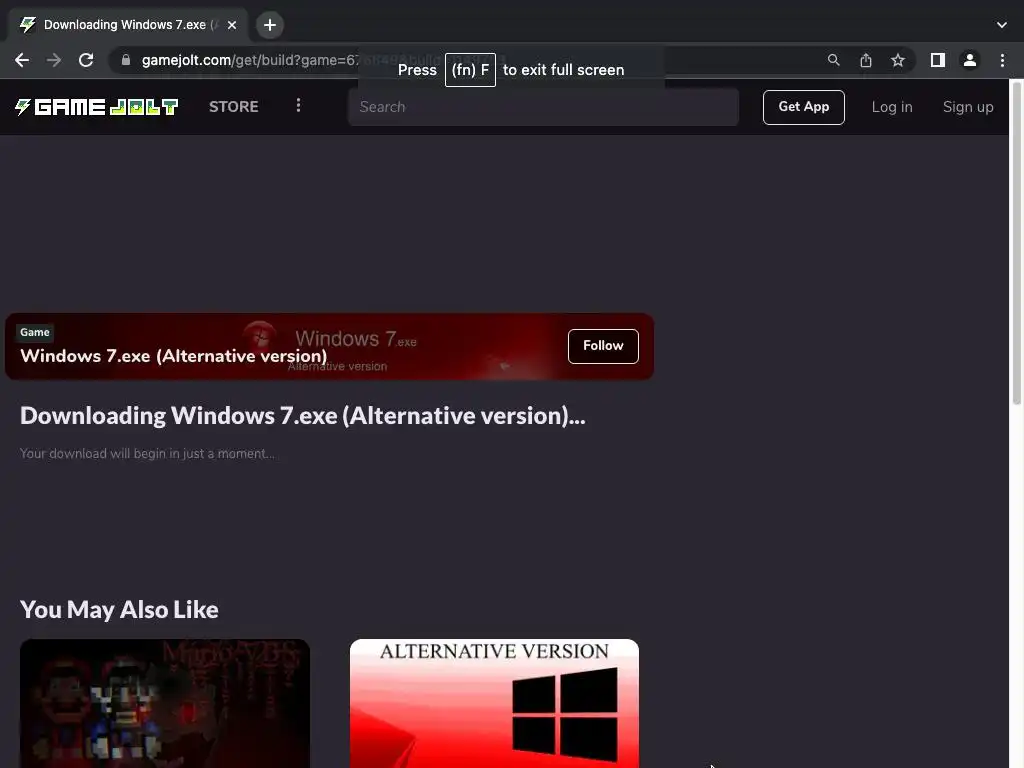The image size is (1024, 768).
Task: Go back using the browser back arrow
Action: point(22,60)
